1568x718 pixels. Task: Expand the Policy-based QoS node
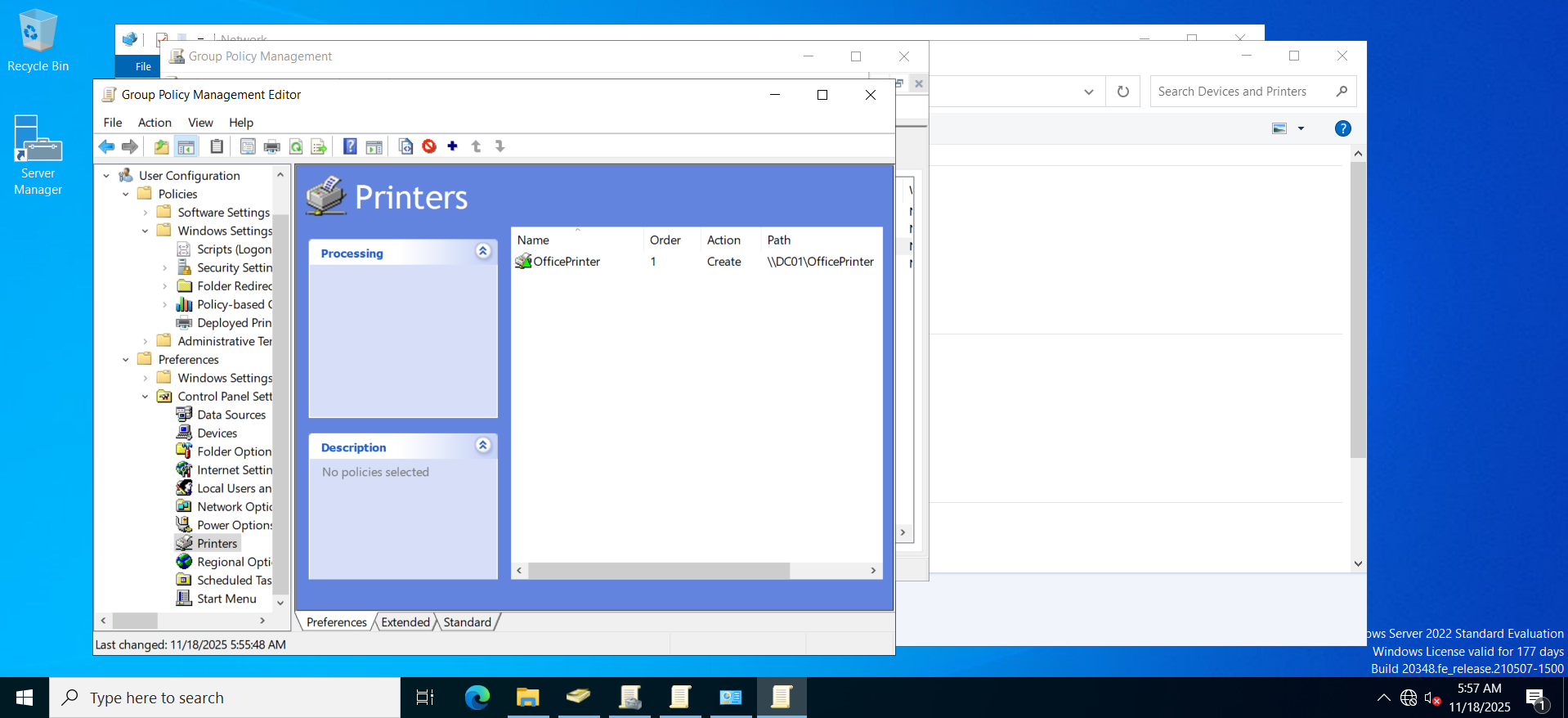point(165,305)
